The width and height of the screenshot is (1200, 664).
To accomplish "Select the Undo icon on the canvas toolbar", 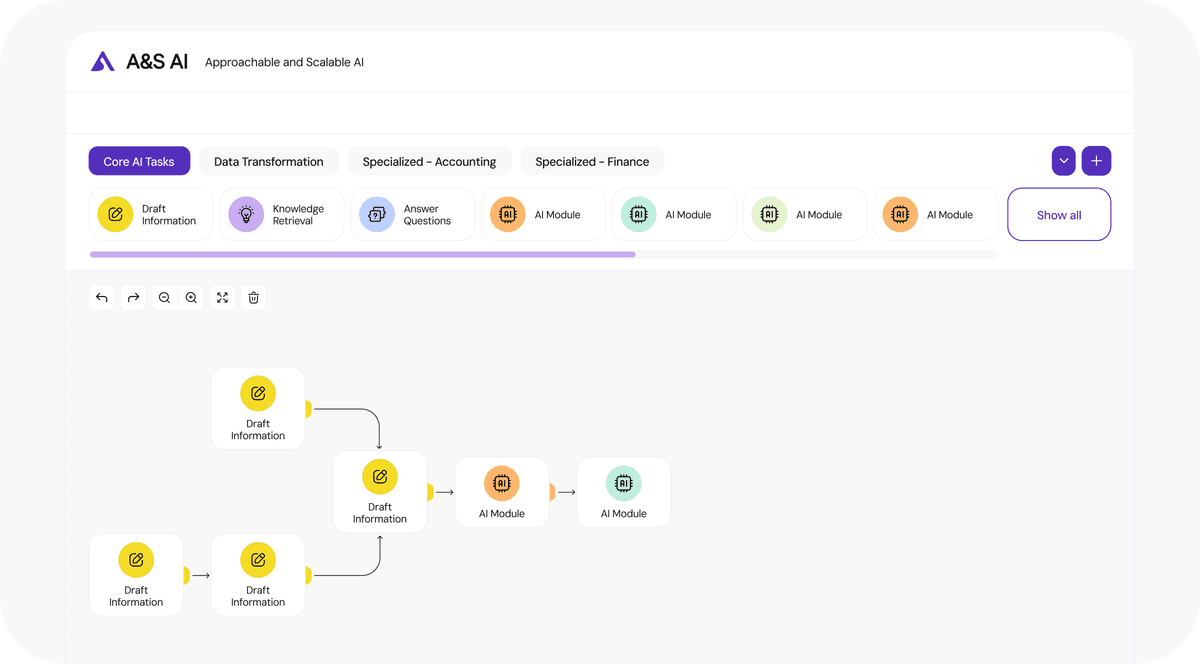I will pyautogui.click(x=101, y=297).
